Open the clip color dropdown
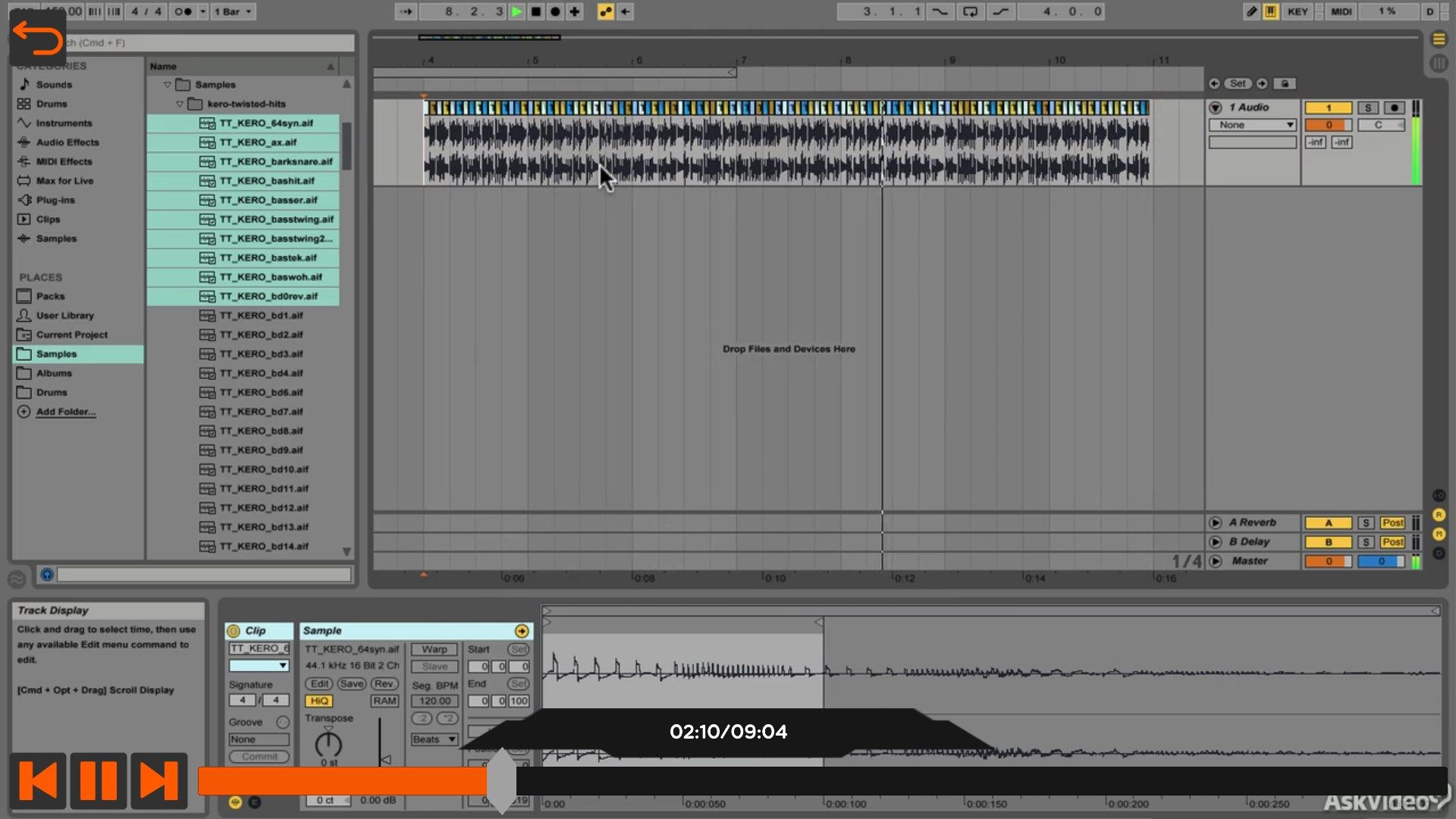This screenshot has width=1456, height=819. coord(259,666)
